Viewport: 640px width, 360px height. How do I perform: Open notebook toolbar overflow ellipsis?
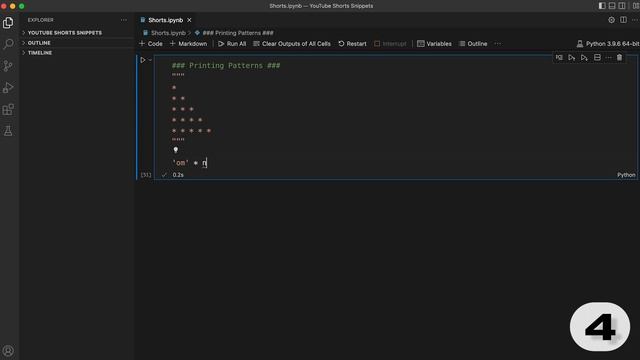pyautogui.click(x=498, y=44)
